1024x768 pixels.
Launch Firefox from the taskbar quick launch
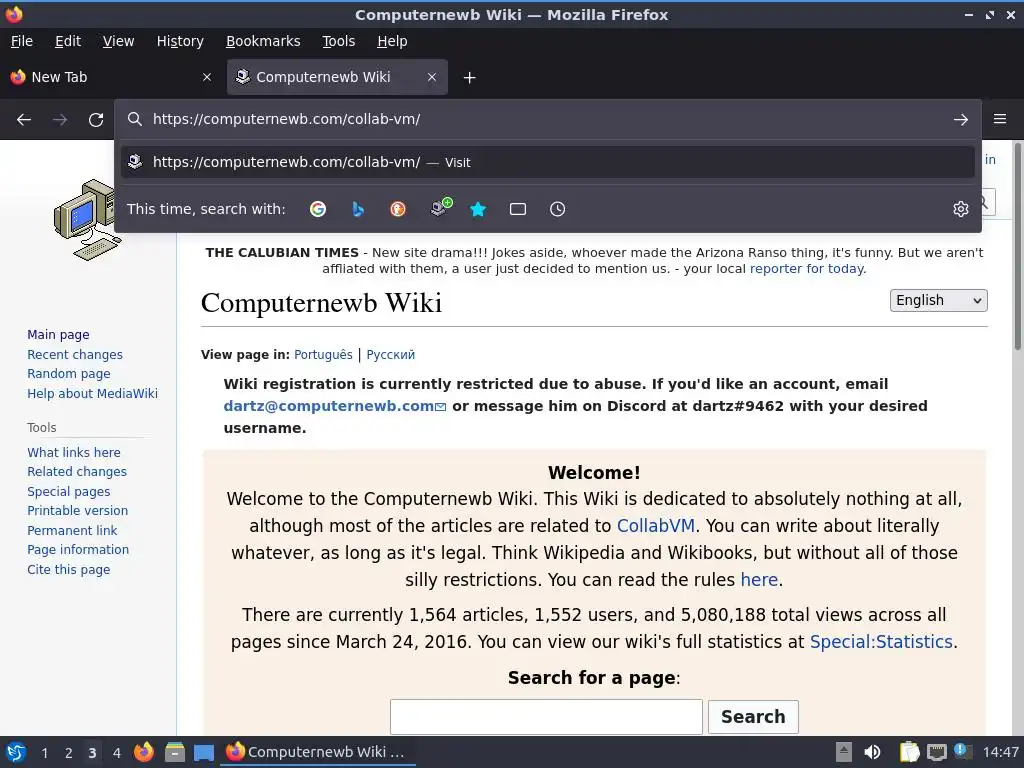[x=144, y=752]
